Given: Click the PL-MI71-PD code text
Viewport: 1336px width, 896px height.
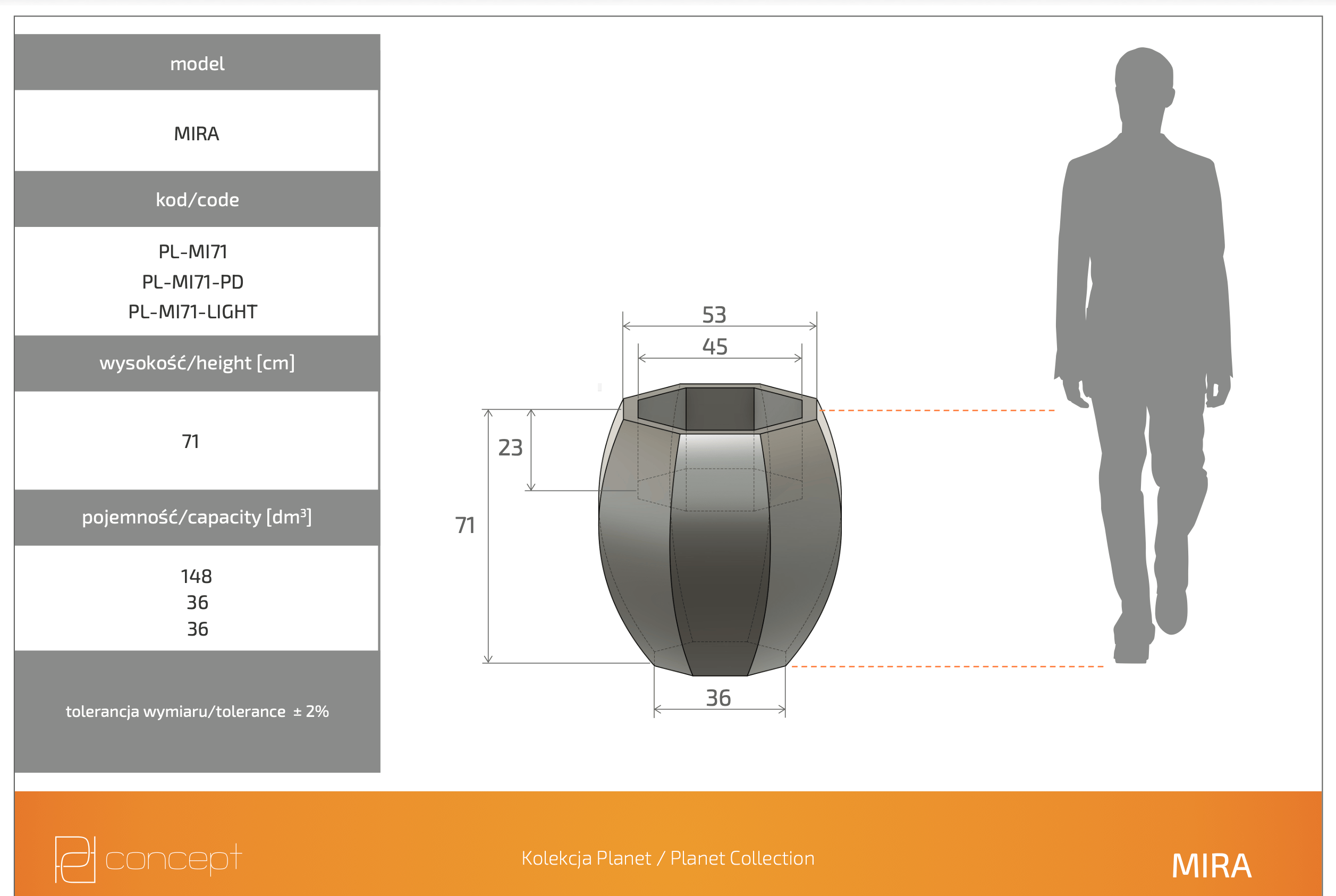Looking at the screenshot, I should (x=193, y=282).
